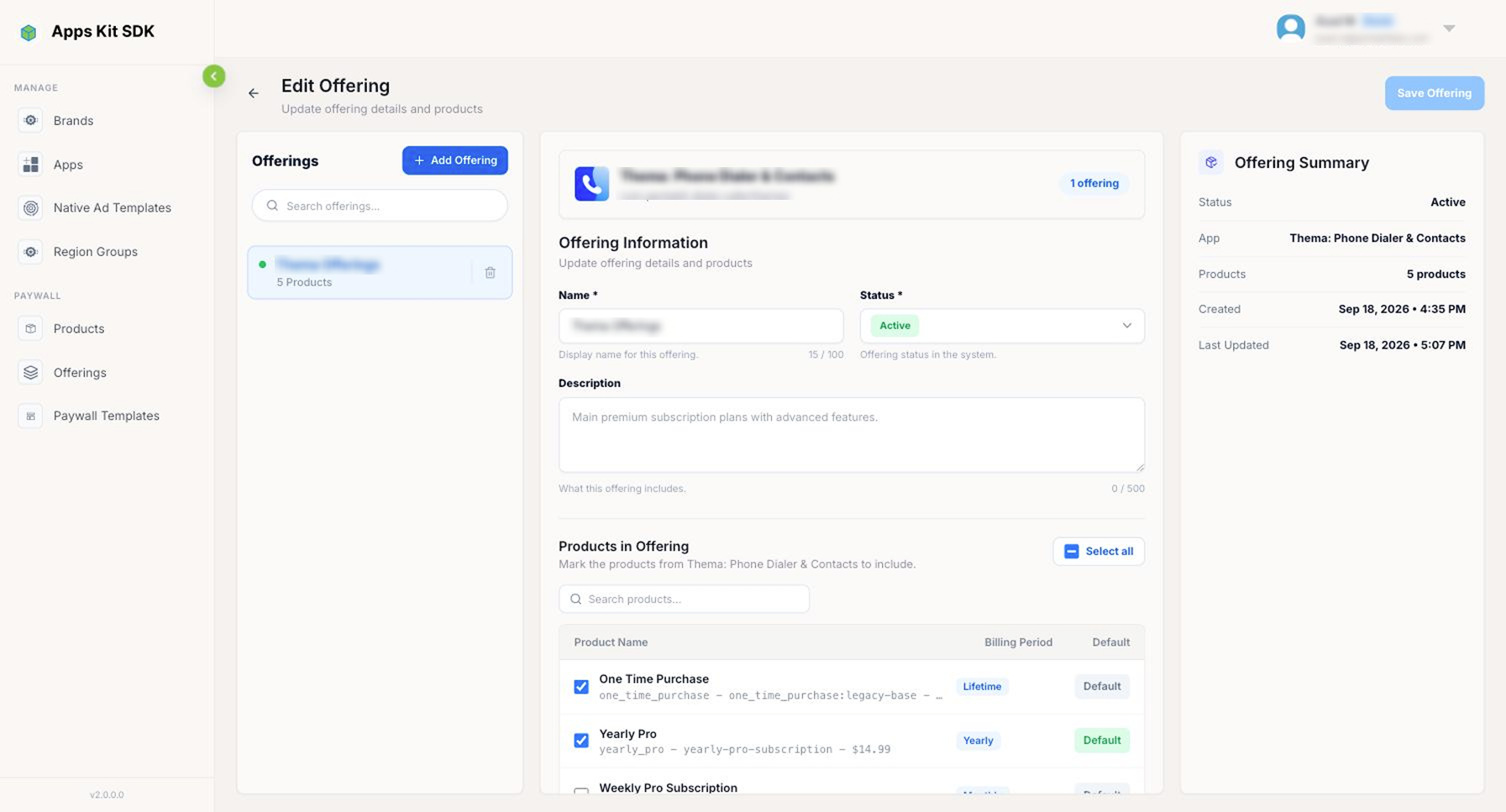The width and height of the screenshot is (1506, 812).
Task: Uncheck the Yearly Pro checkbox
Action: click(x=581, y=741)
